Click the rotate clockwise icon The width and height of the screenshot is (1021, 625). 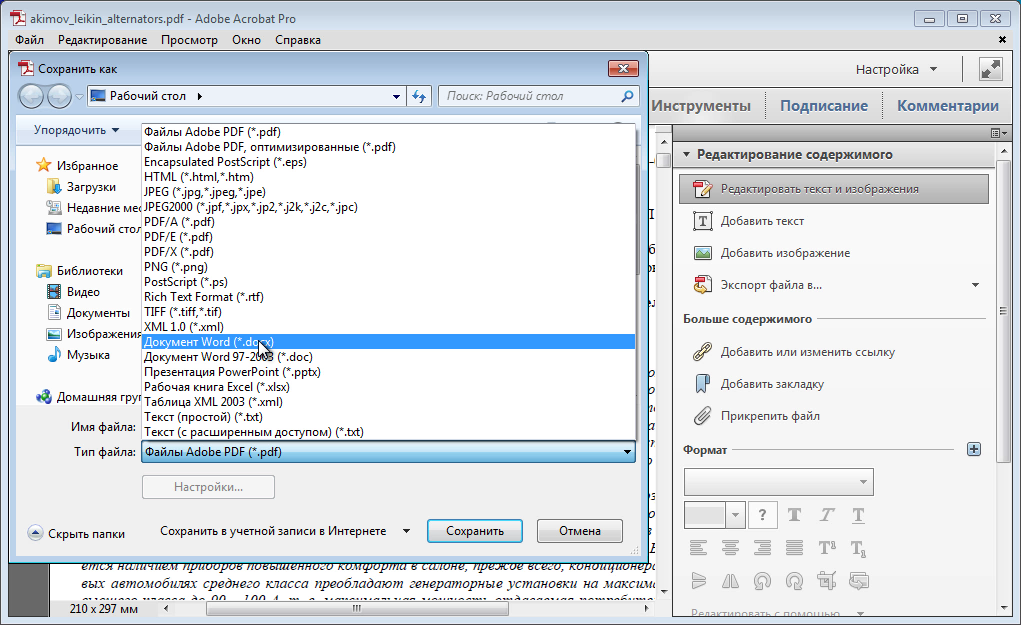(794, 580)
